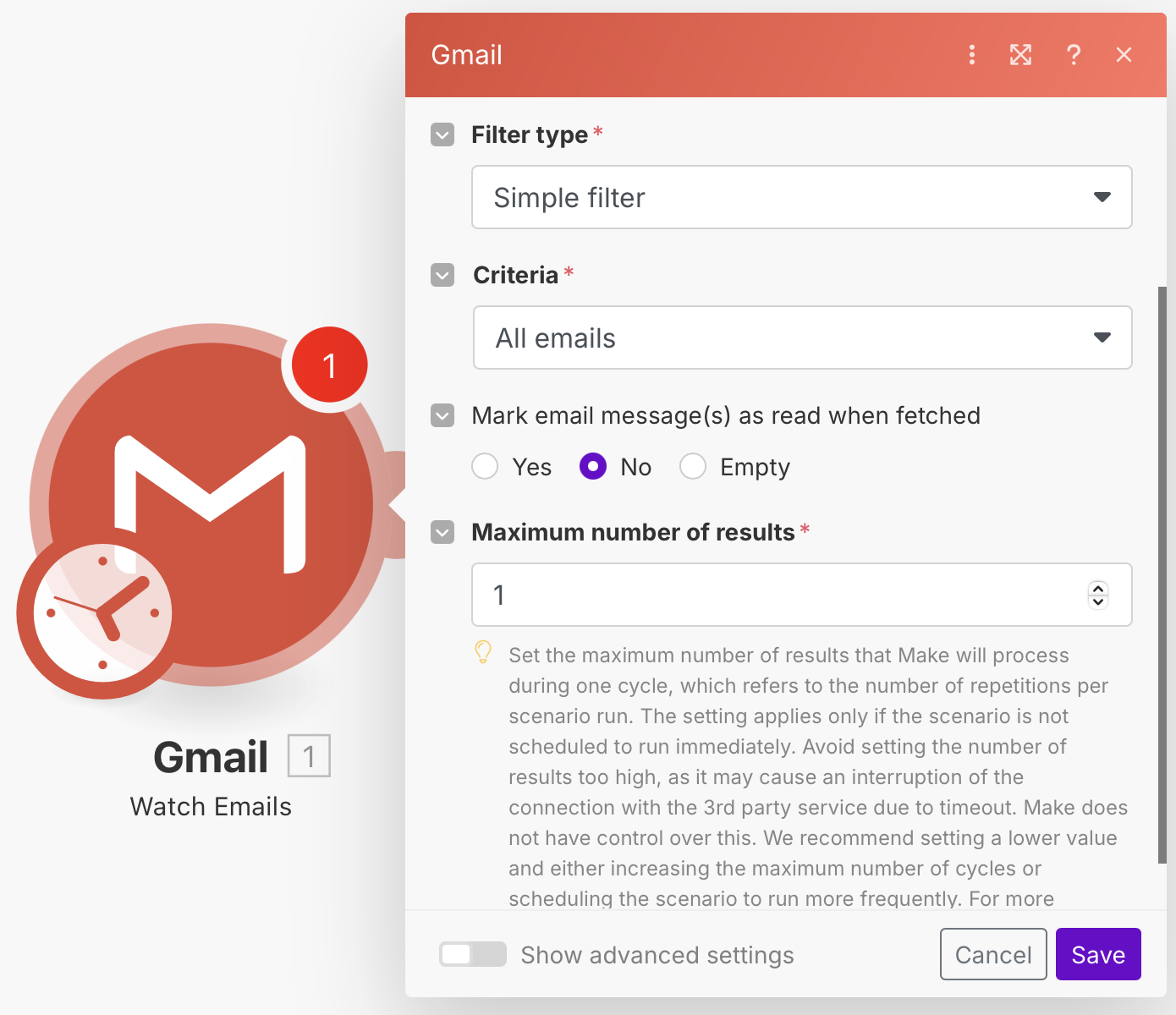Viewport: 1176px width, 1015px height.
Task: Close the Gmail settings dialog
Action: (1124, 55)
